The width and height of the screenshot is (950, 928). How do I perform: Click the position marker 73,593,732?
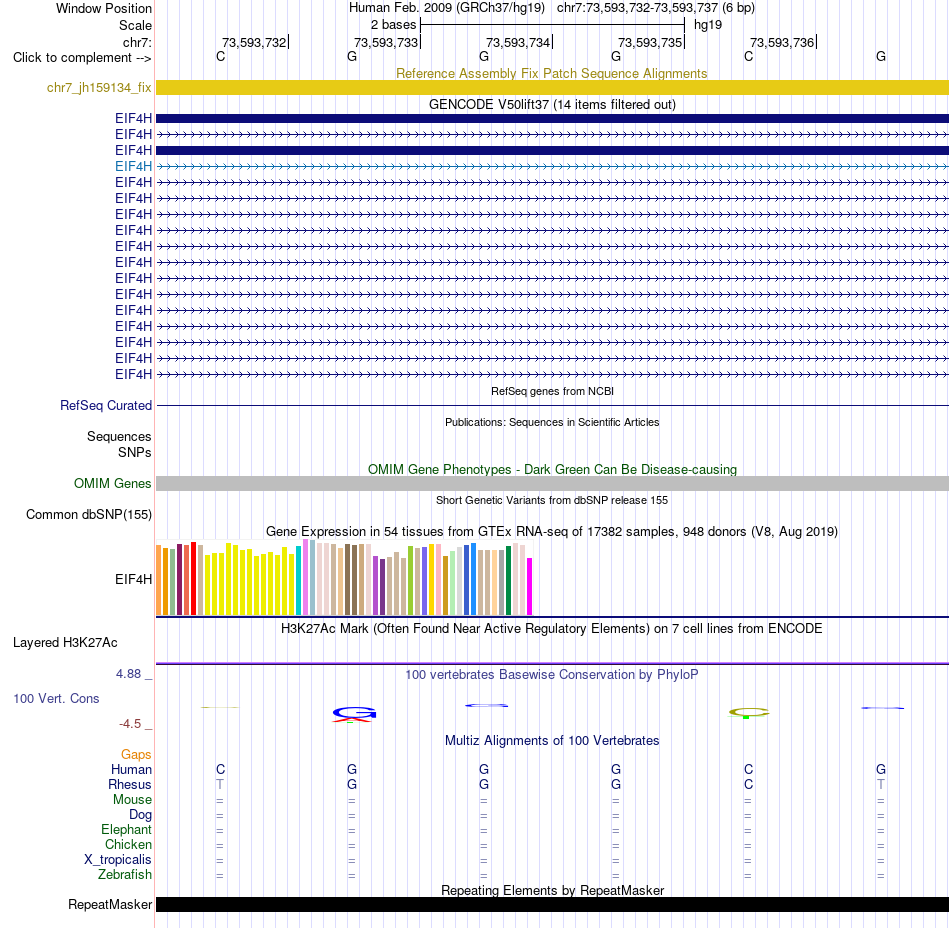(254, 42)
